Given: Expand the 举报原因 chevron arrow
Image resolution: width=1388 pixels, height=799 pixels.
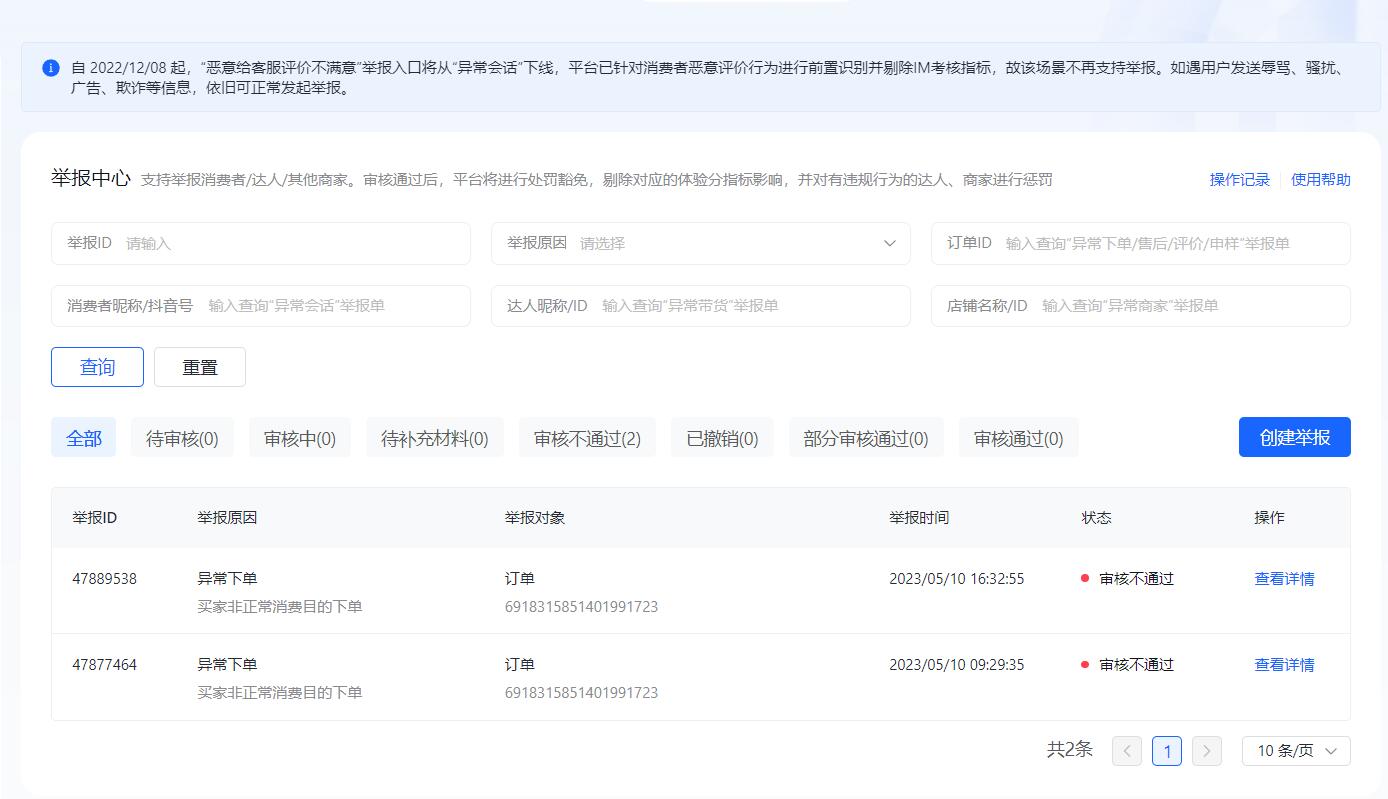Looking at the screenshot, I should (x=889, y=243).
